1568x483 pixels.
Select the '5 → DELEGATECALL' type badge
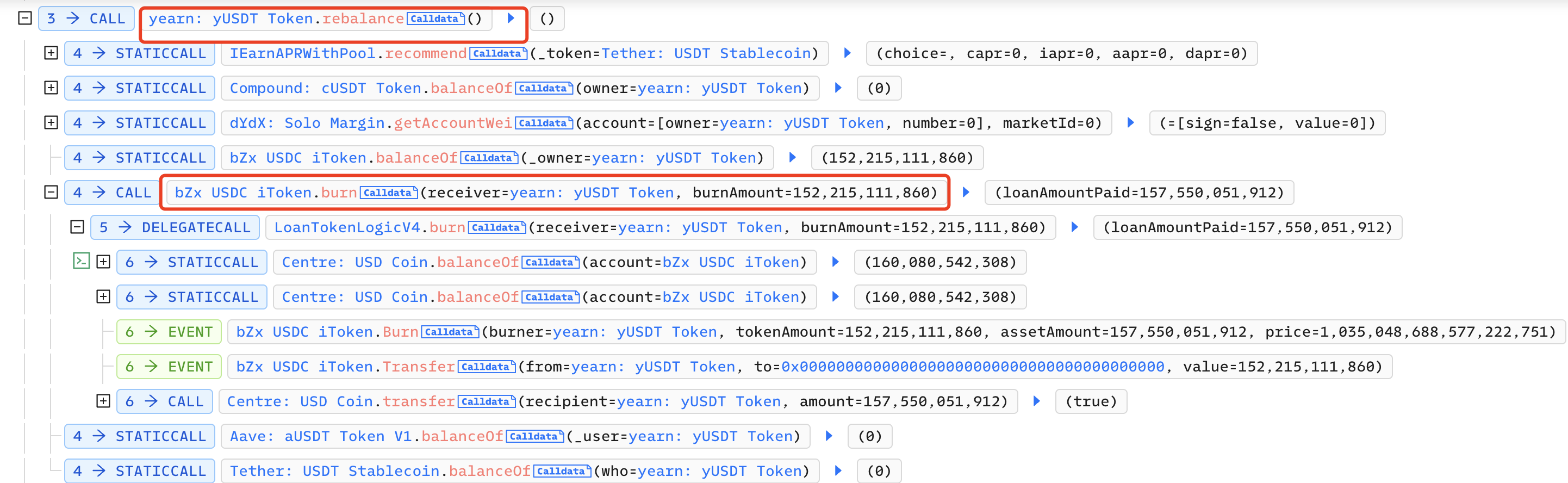pyautogui.click(x=175, y=227)
